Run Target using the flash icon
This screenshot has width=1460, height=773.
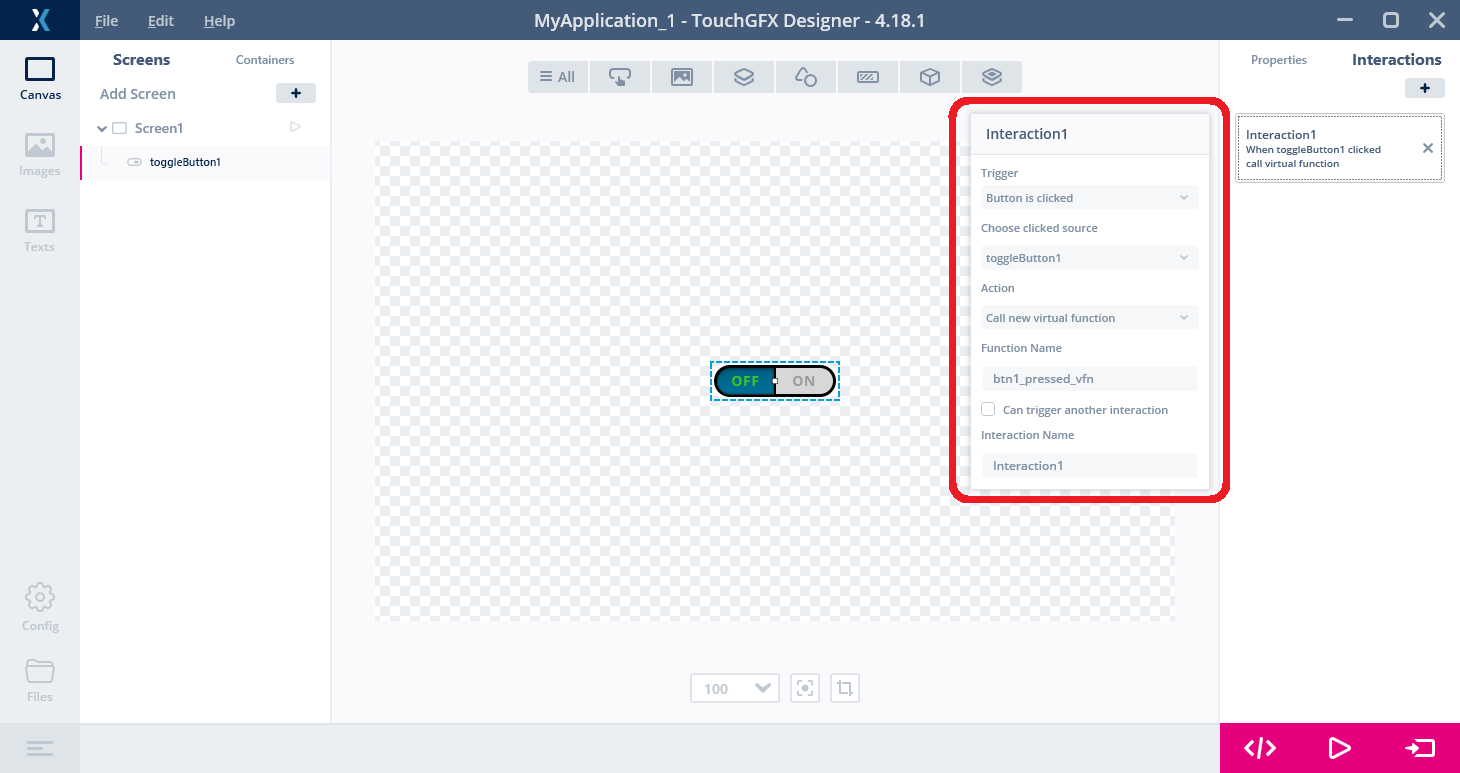click(1420, 747)
